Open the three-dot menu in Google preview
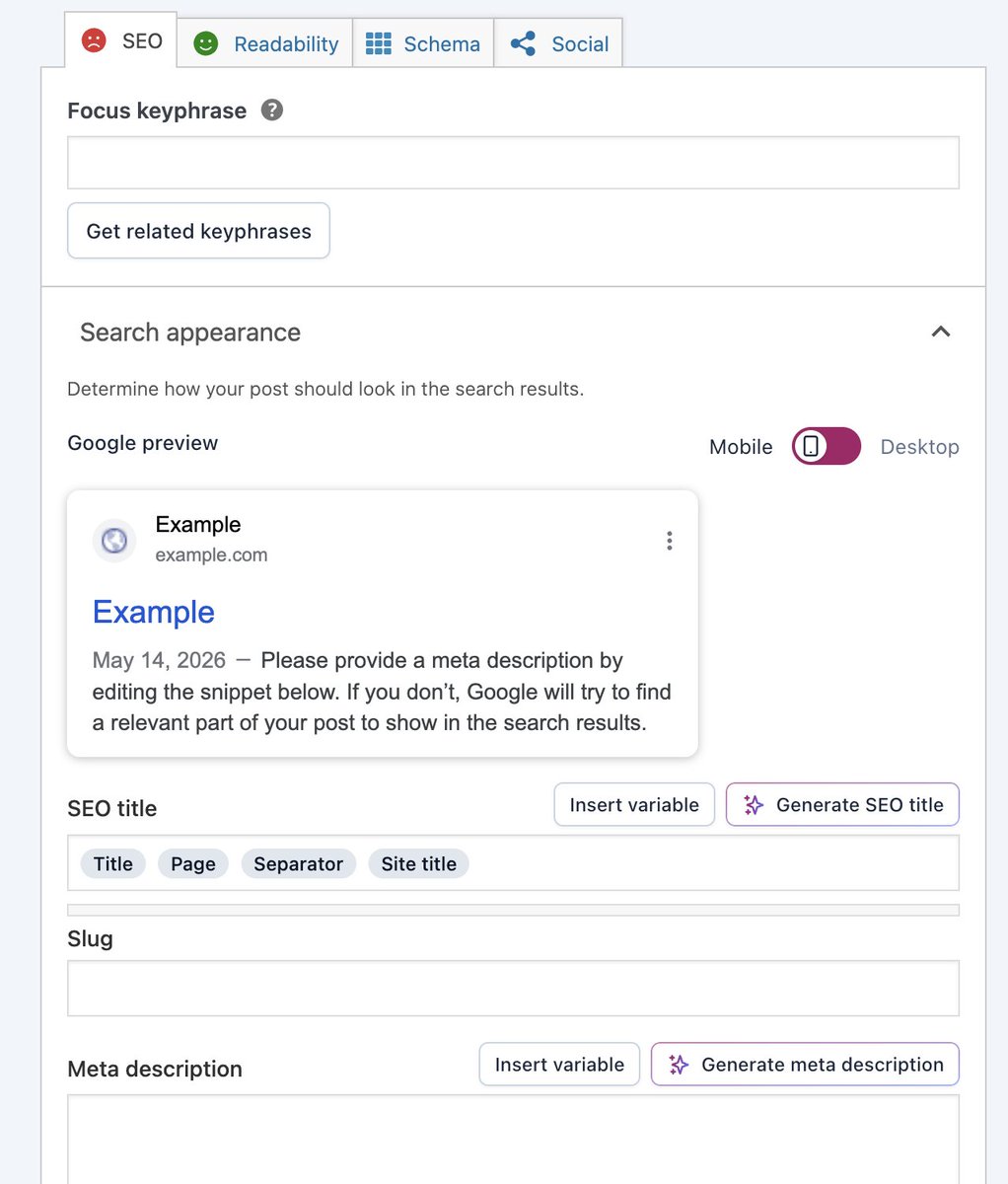This screenshot has width=1008, height=1184. click(x=670, y=541)
